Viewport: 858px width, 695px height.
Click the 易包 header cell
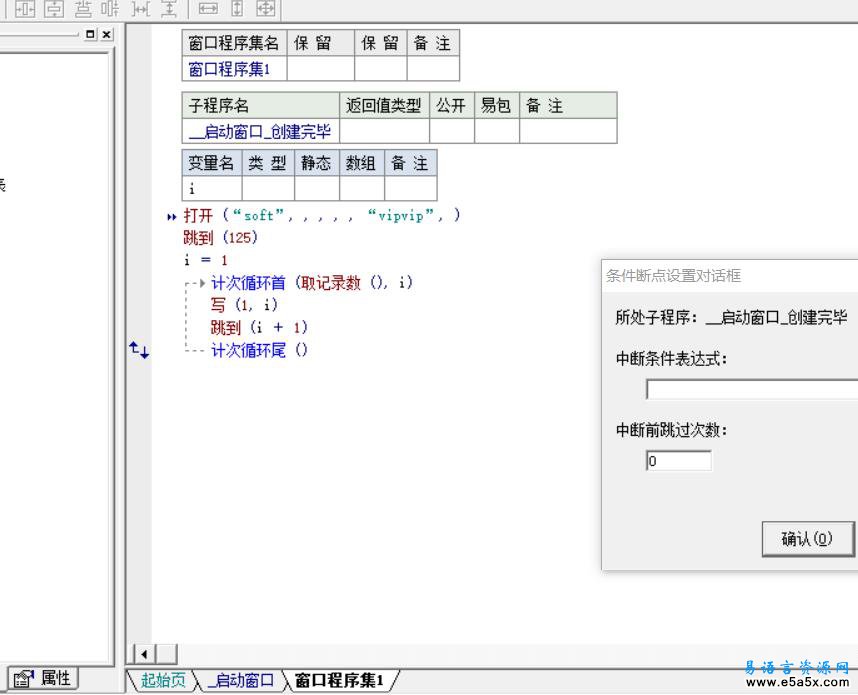click(496, 106)
